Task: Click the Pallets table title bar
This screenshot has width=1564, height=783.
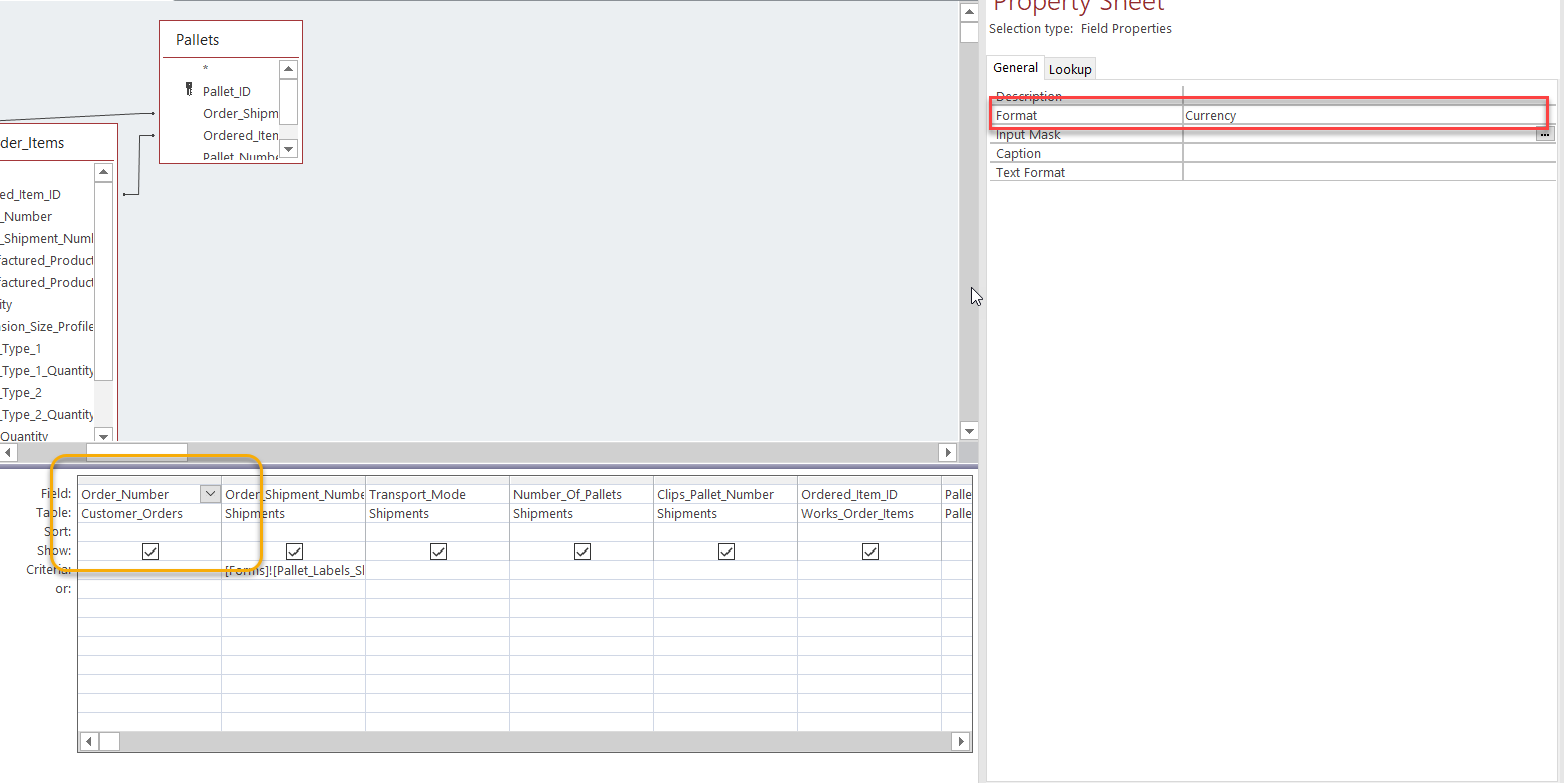Action: pyautogui.click(x=231, y=40)
